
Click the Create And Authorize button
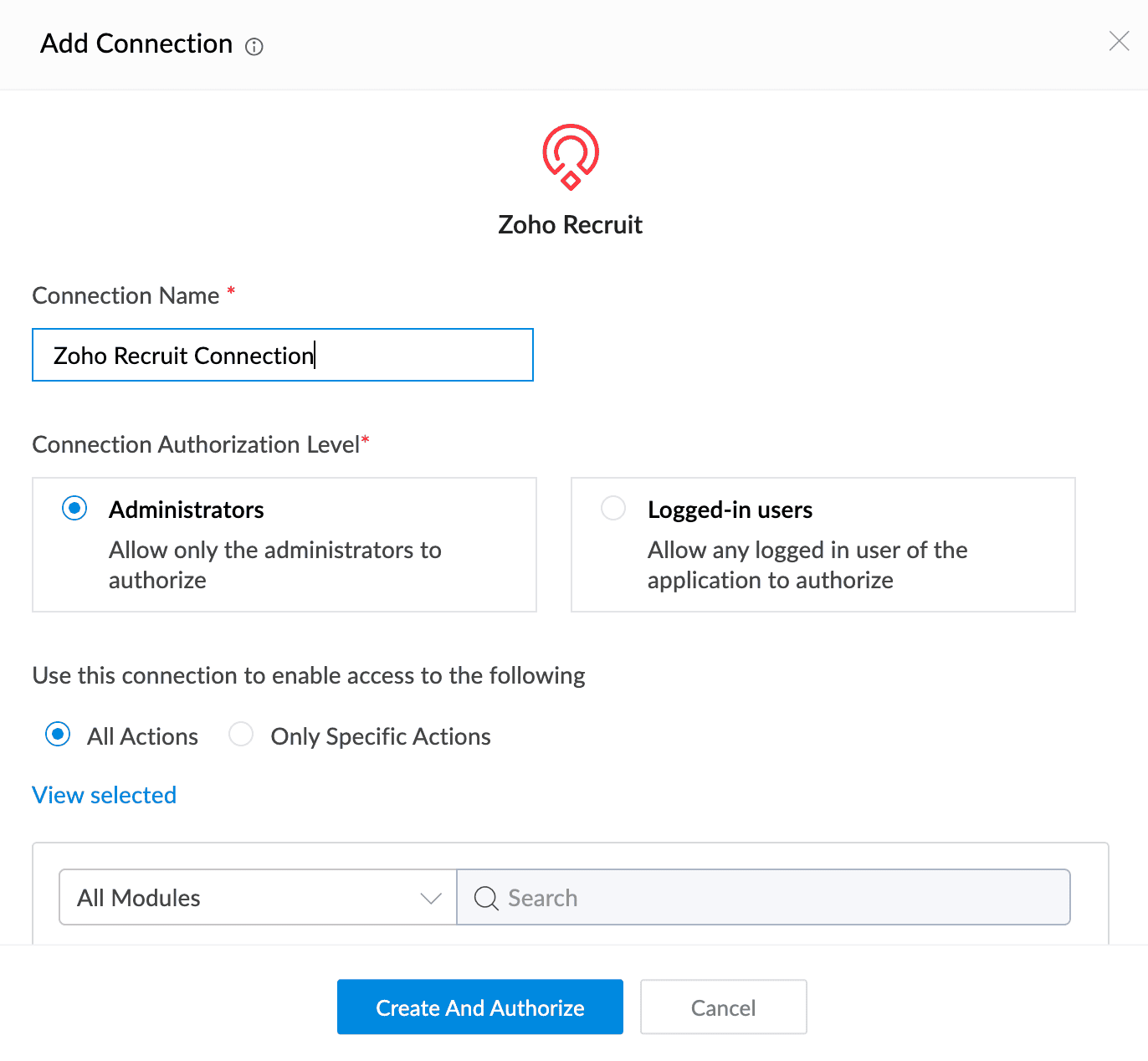tap(480, 1007)
